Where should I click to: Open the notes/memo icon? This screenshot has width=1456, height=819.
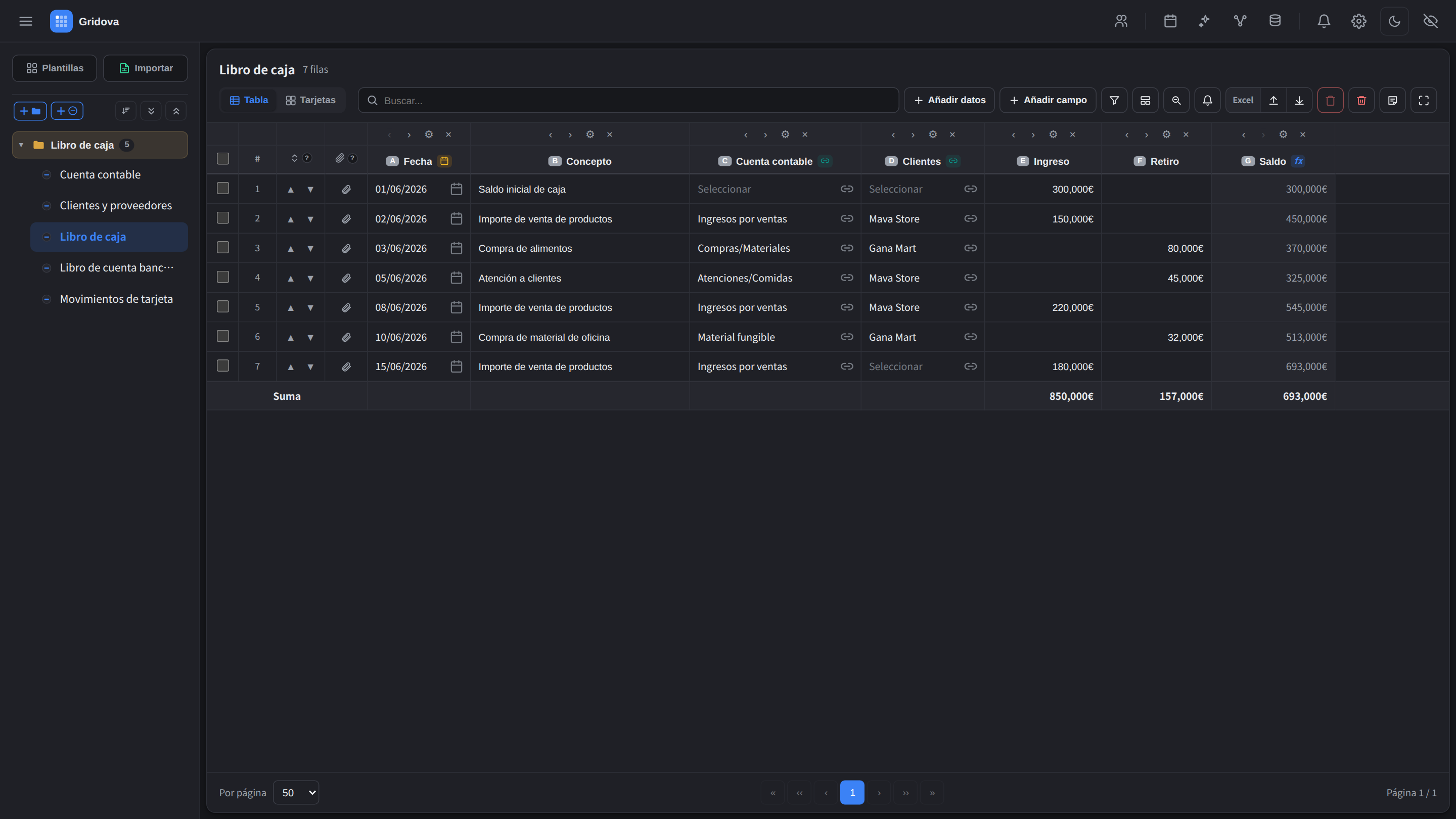[x=1393, y=100]
